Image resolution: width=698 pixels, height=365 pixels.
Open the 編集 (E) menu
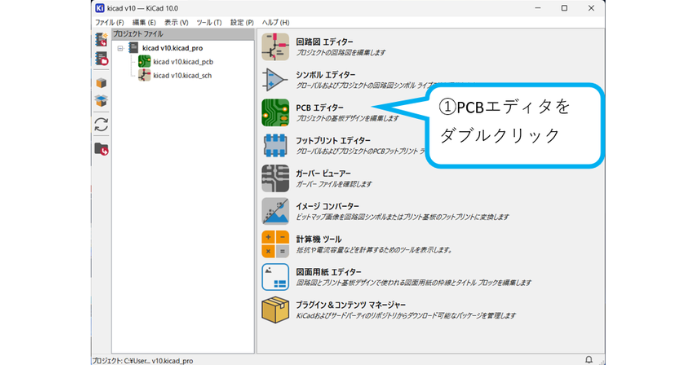pos(144,22)
